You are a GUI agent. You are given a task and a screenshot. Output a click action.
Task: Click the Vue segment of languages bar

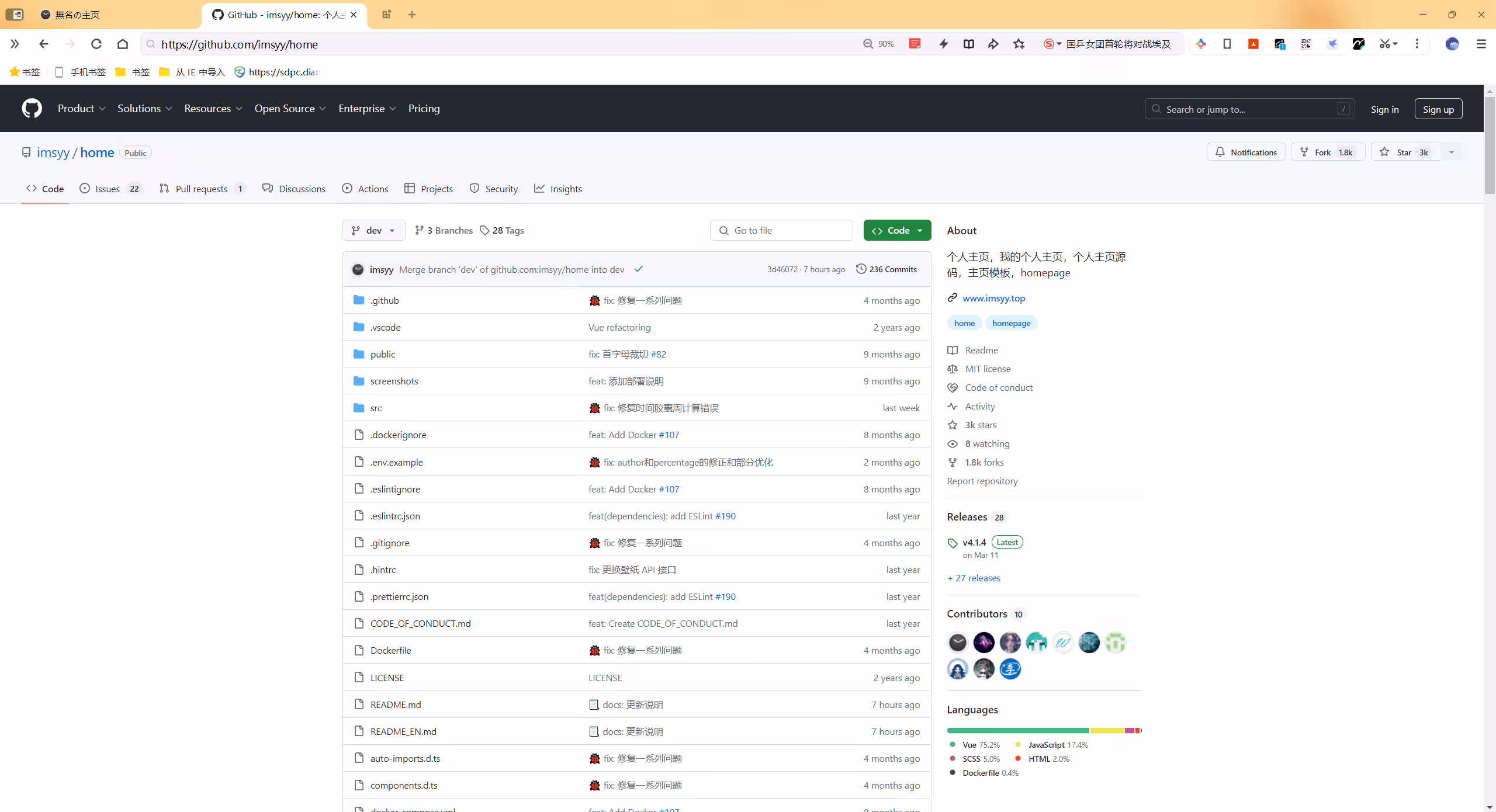pyautogui.click(x=1017, y=730)
